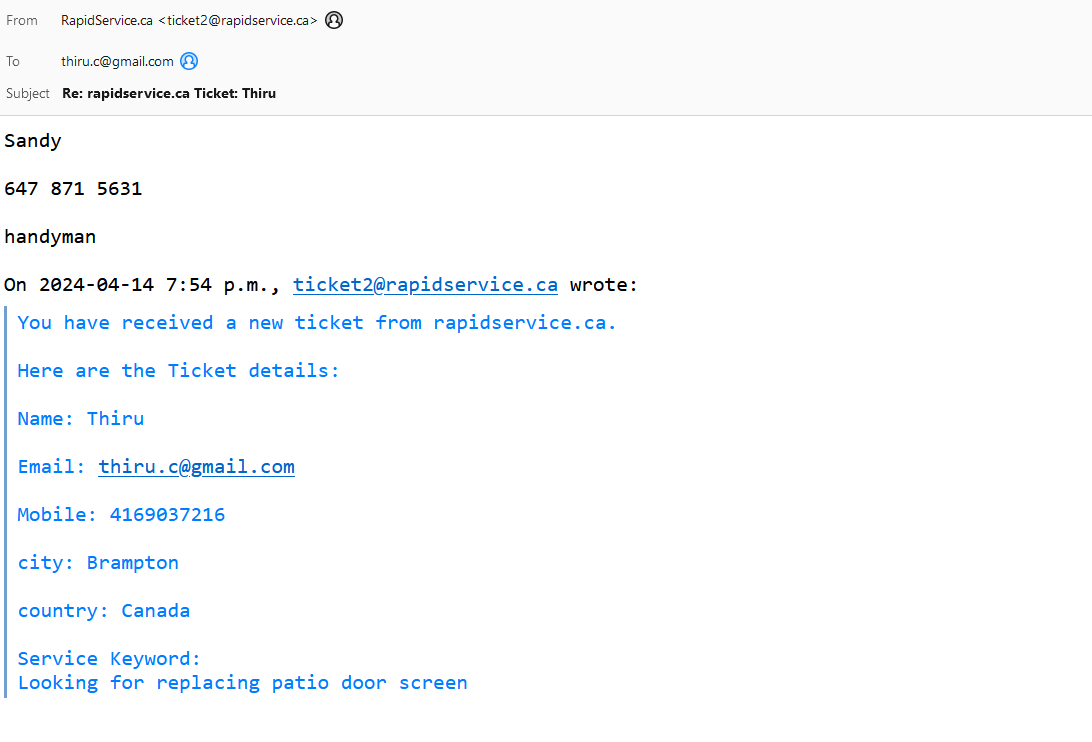Image resolution: width=1092 pixels, height=742 pixels.
Task: Click the mobile number 4169037216
Action: pos(167,515)
